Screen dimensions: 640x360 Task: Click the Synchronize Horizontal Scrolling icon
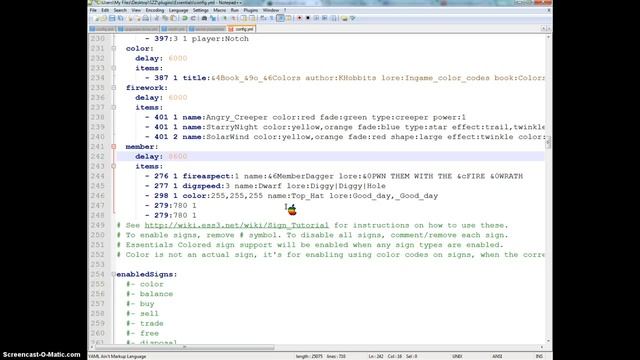tap(251, 18)
